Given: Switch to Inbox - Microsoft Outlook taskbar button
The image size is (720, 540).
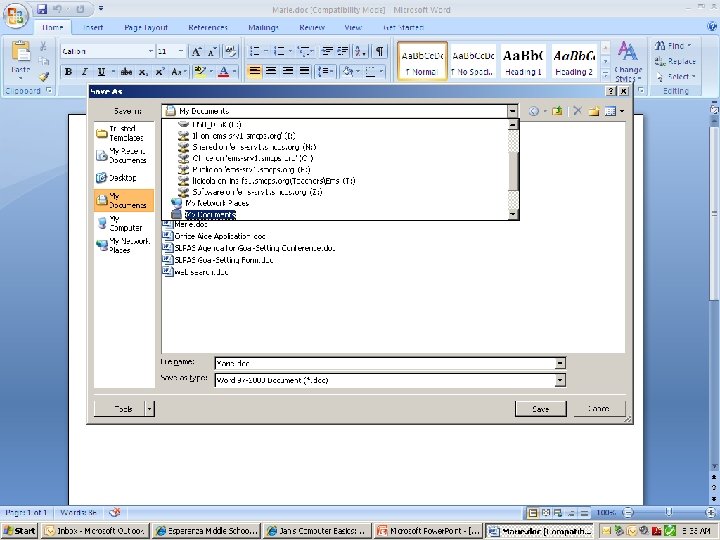Looking at the screenshot, I should (96, 531).
